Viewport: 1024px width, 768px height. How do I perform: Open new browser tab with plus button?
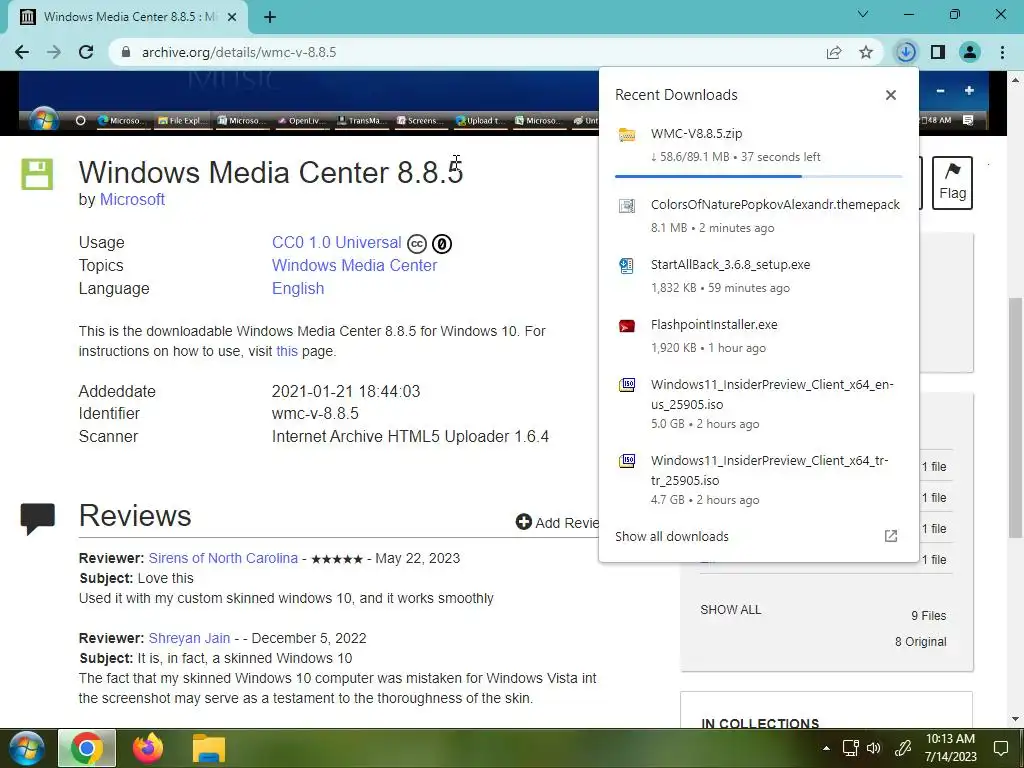click(270, 17)
